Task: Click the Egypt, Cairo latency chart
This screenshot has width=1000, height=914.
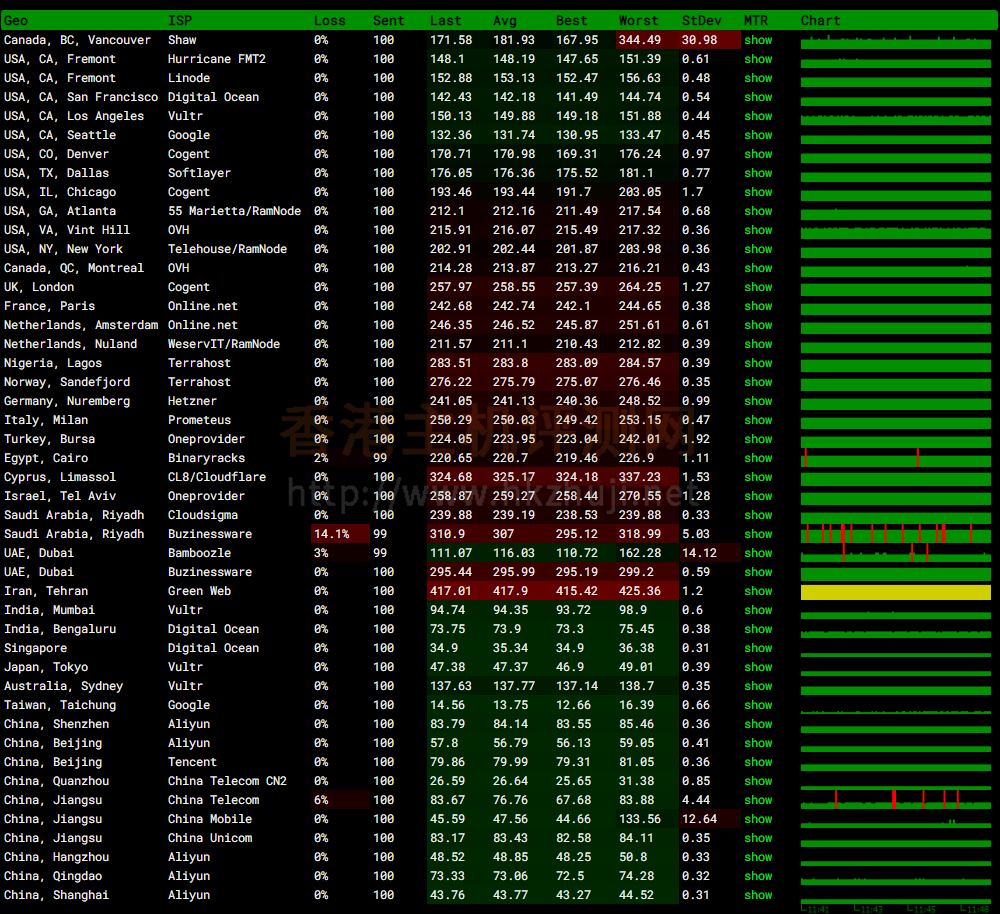Action: (895, 458)
